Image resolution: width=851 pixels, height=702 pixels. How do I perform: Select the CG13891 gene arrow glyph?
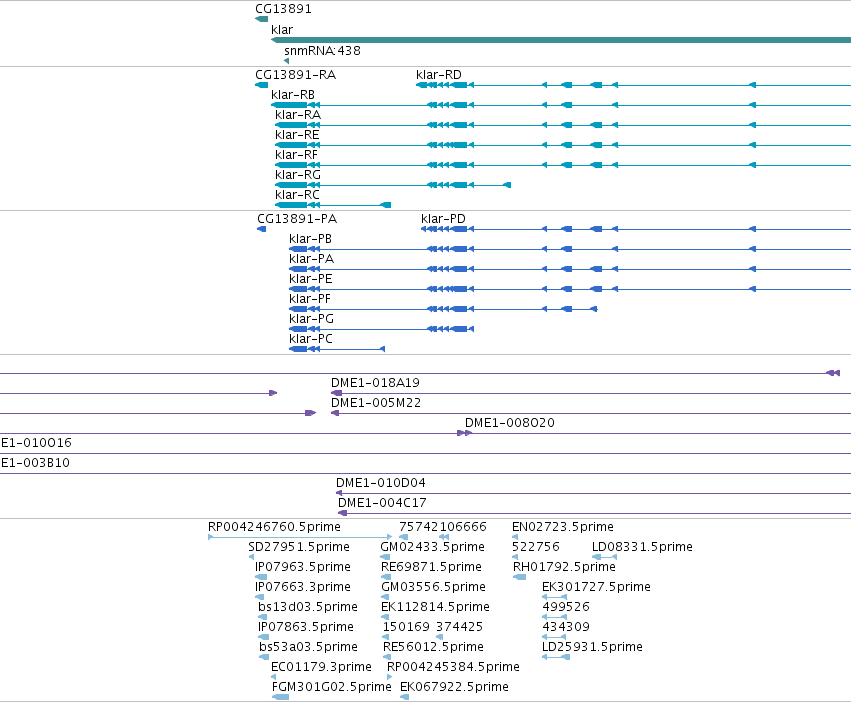pyautogui.click(x=261, y=19)
